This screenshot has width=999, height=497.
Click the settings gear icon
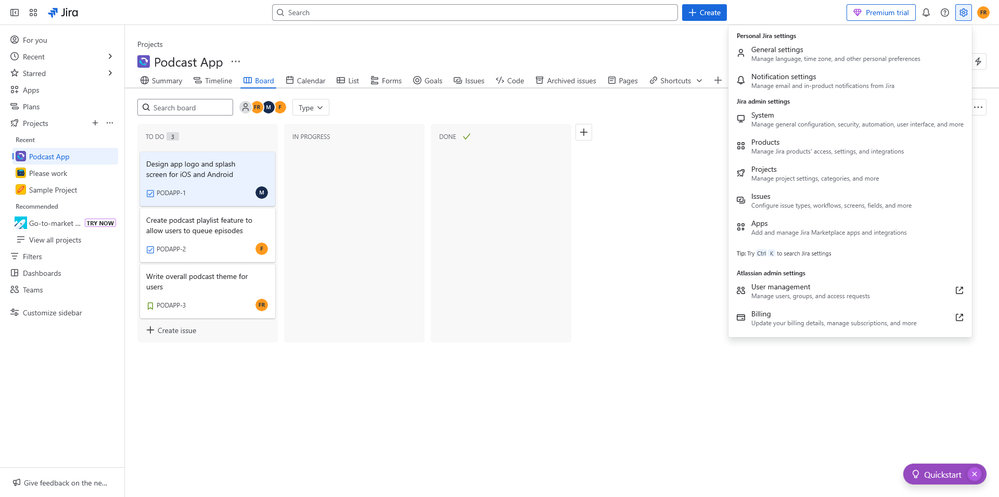tap(964, 13)
